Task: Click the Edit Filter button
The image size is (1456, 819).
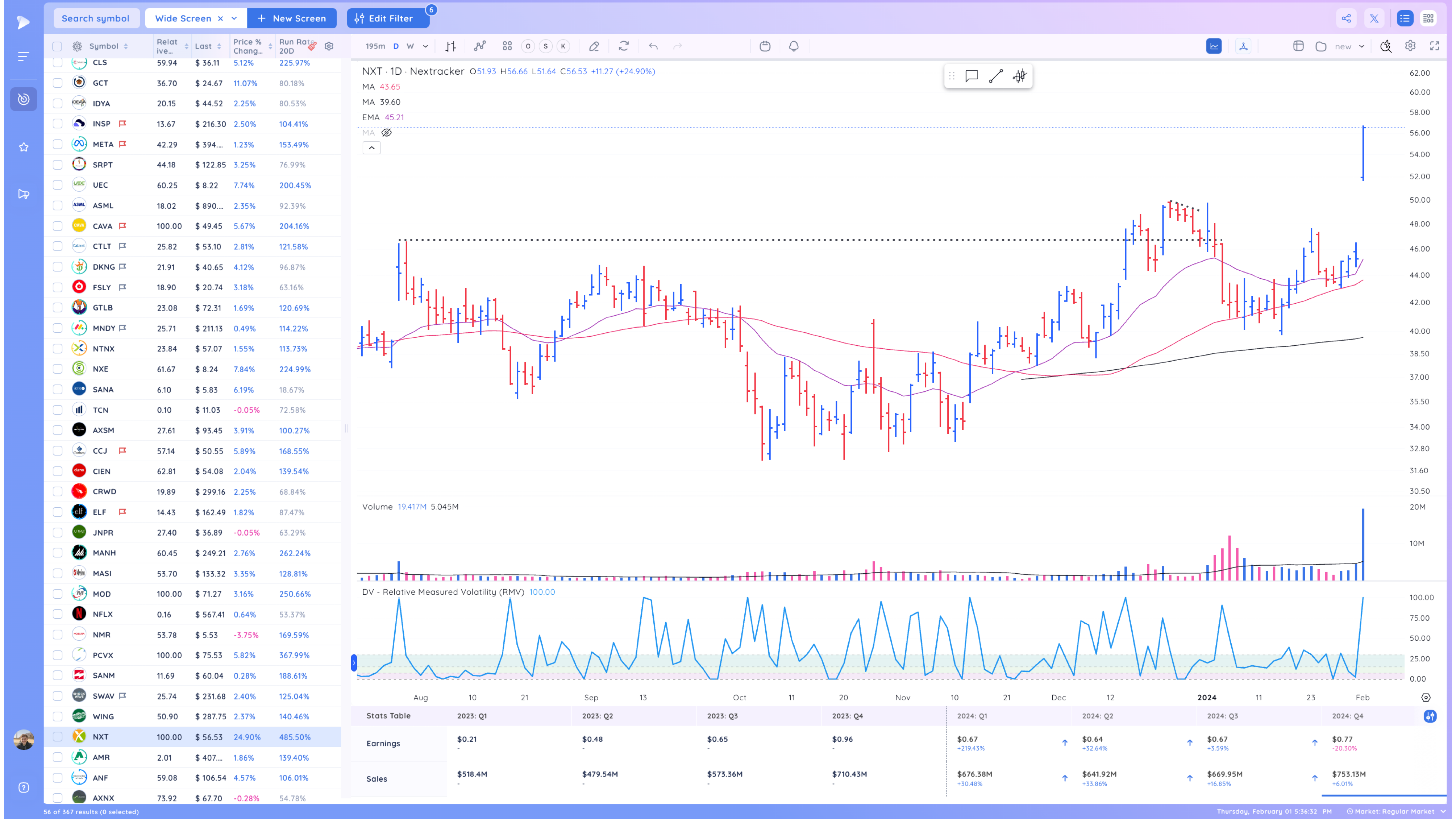Action: pos(388,18)
